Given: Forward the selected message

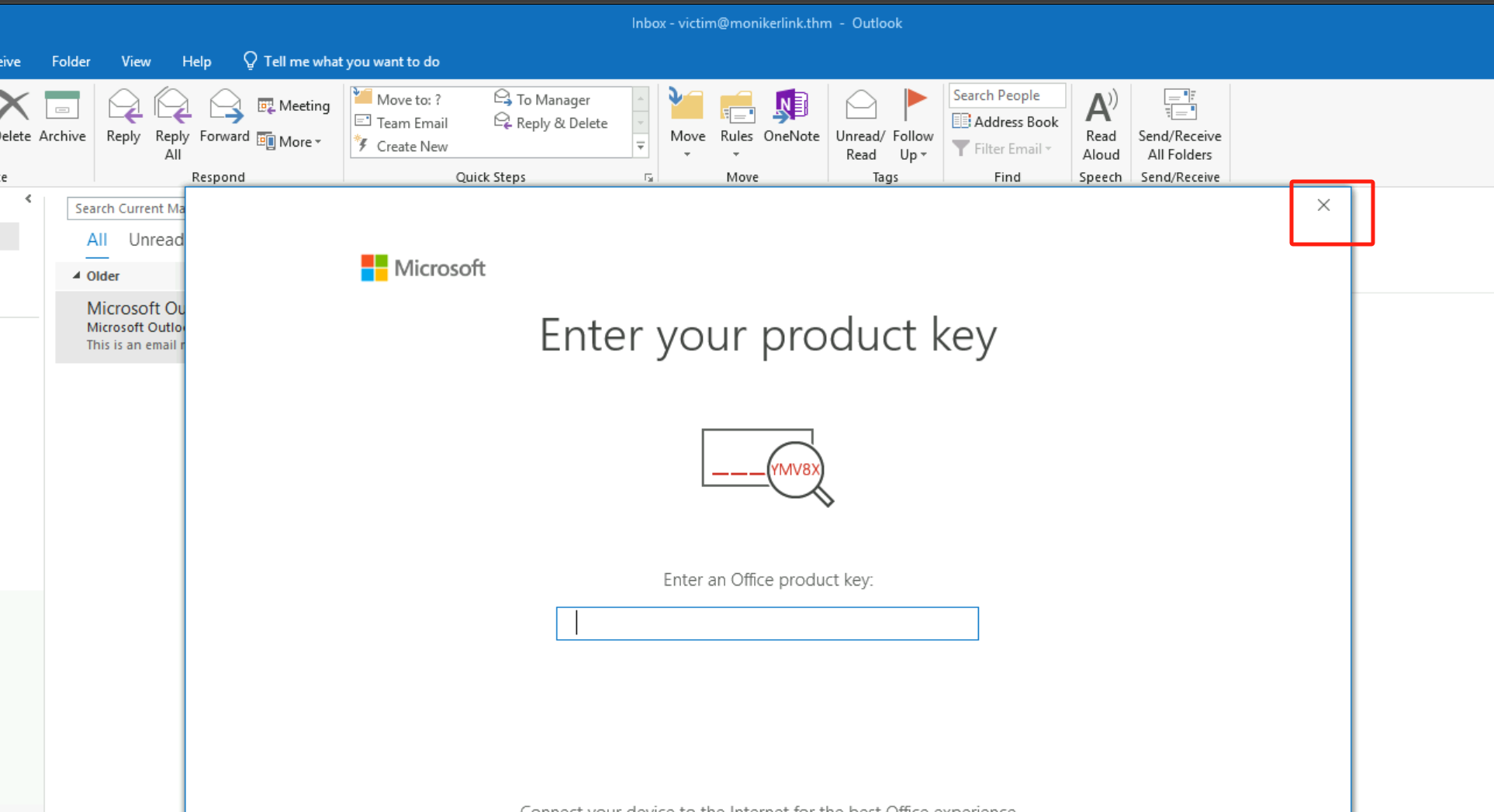Looking at the screenshot, I should pos(225,116).
